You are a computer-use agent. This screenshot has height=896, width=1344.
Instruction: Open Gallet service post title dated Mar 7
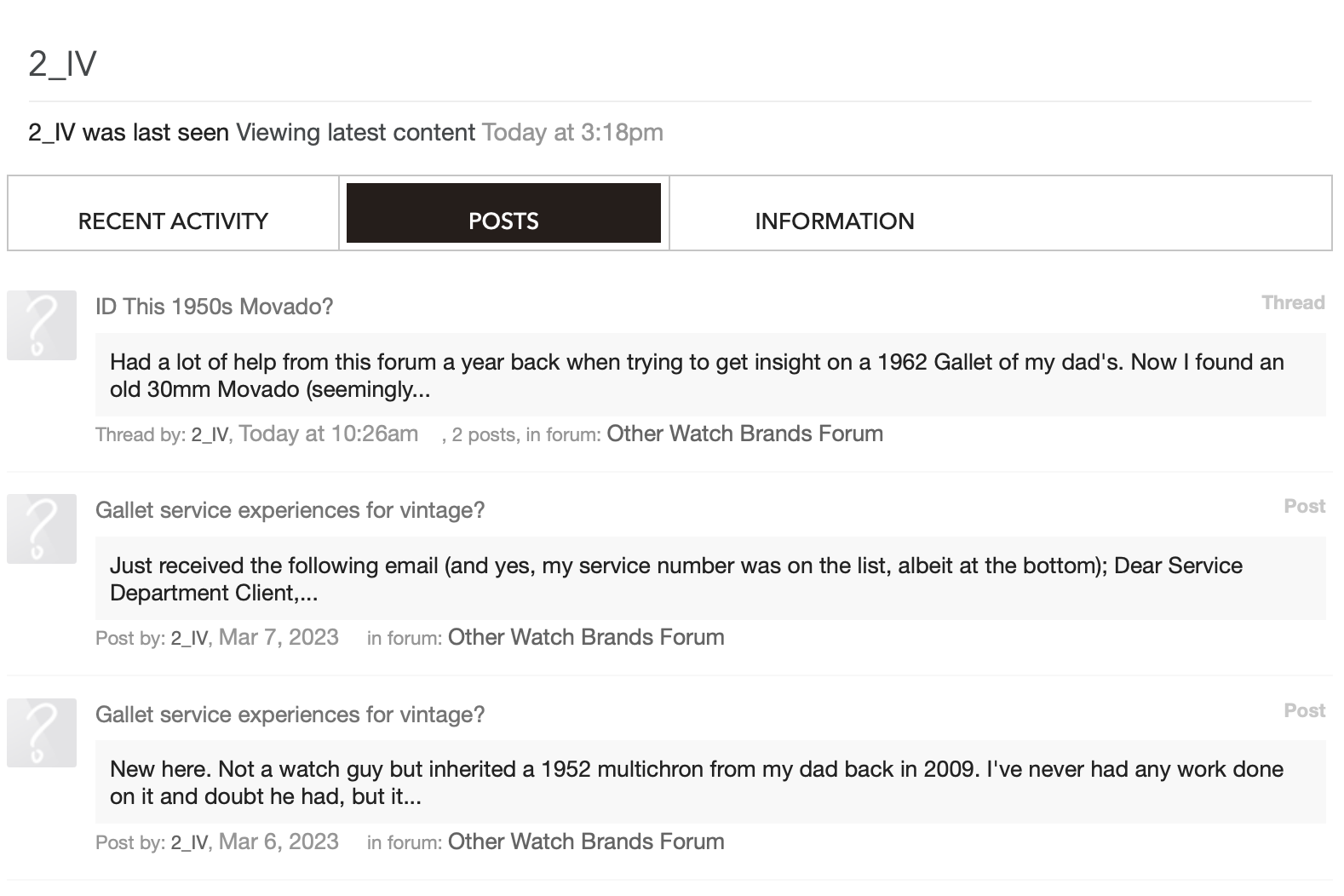pyautogui.click(x=290, y=510)
